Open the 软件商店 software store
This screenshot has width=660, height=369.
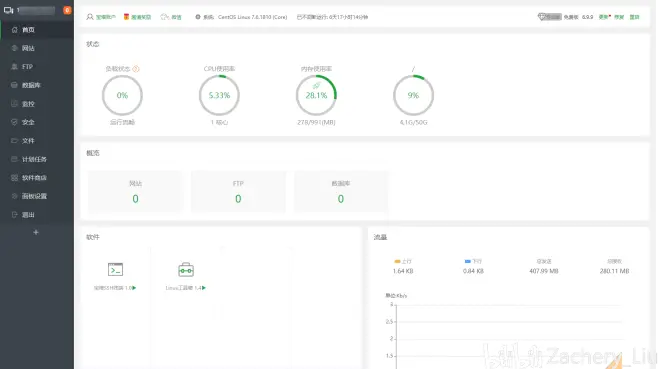coord(37,178)
